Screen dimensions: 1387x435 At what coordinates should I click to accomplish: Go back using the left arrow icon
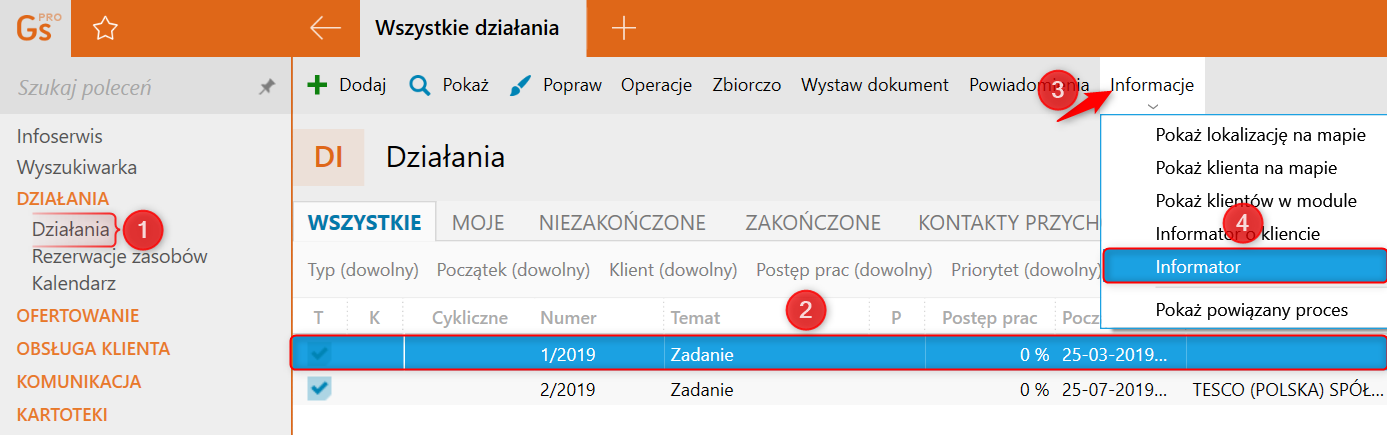pos(326,28)
